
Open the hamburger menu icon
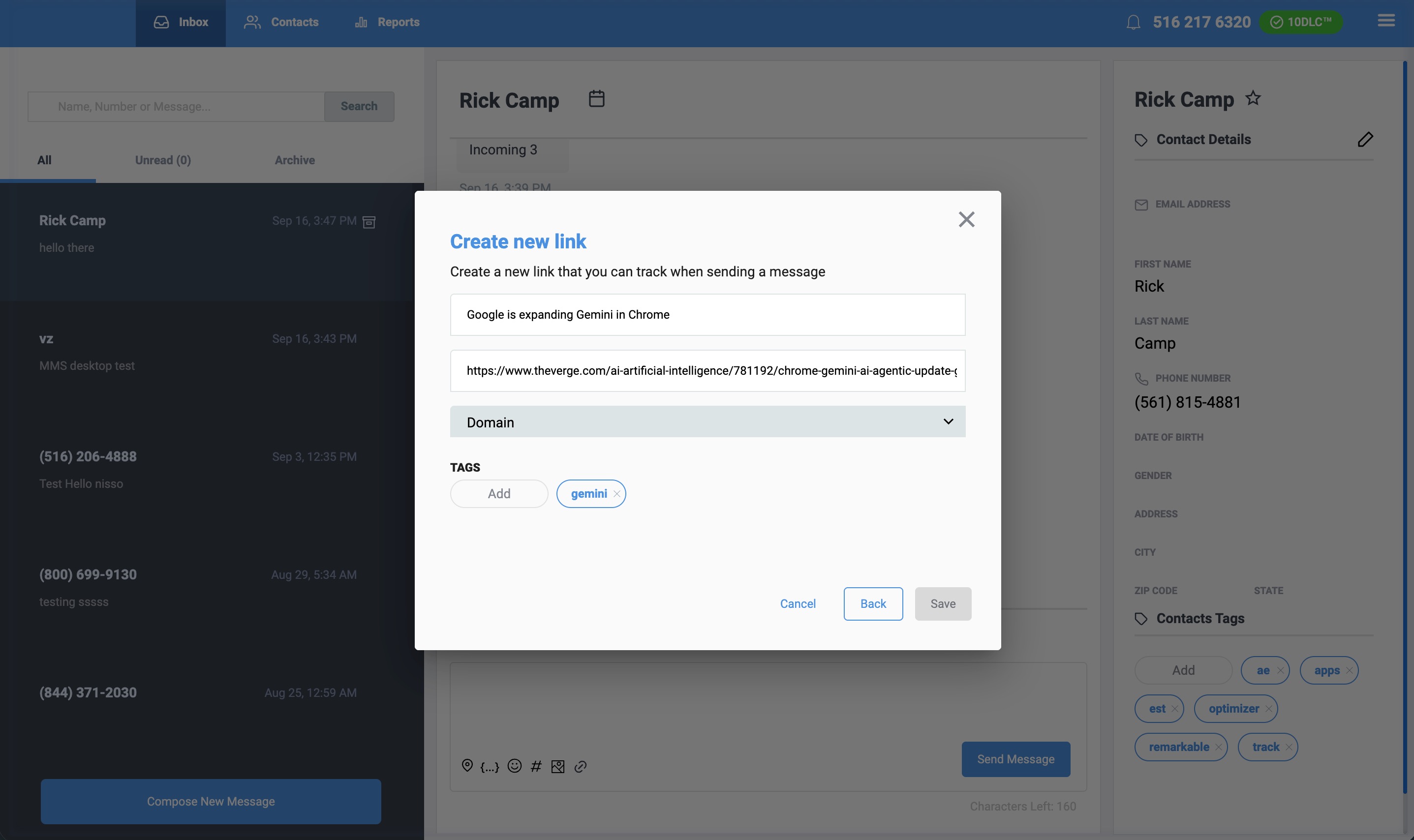pyautogui.click(x=1385, y=21)
